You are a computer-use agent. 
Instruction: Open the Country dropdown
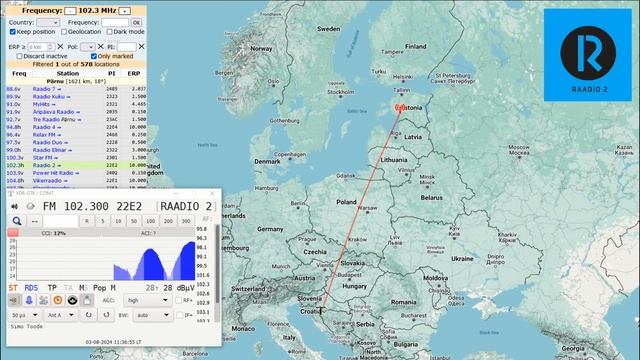[x=48, y=22]
